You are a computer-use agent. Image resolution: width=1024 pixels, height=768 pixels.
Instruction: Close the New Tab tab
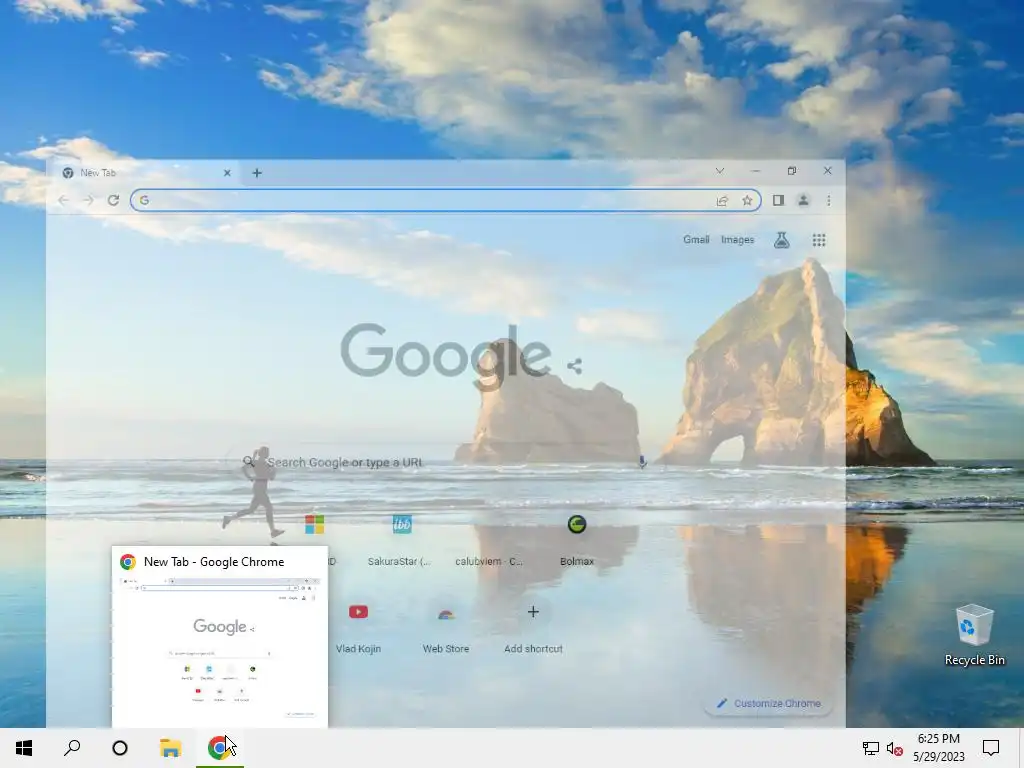227,173
